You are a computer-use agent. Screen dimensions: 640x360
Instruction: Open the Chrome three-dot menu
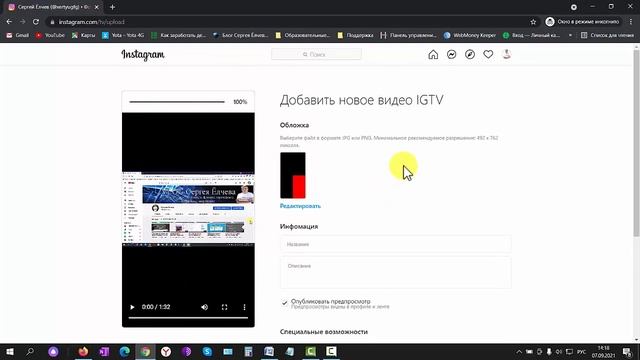631,22
